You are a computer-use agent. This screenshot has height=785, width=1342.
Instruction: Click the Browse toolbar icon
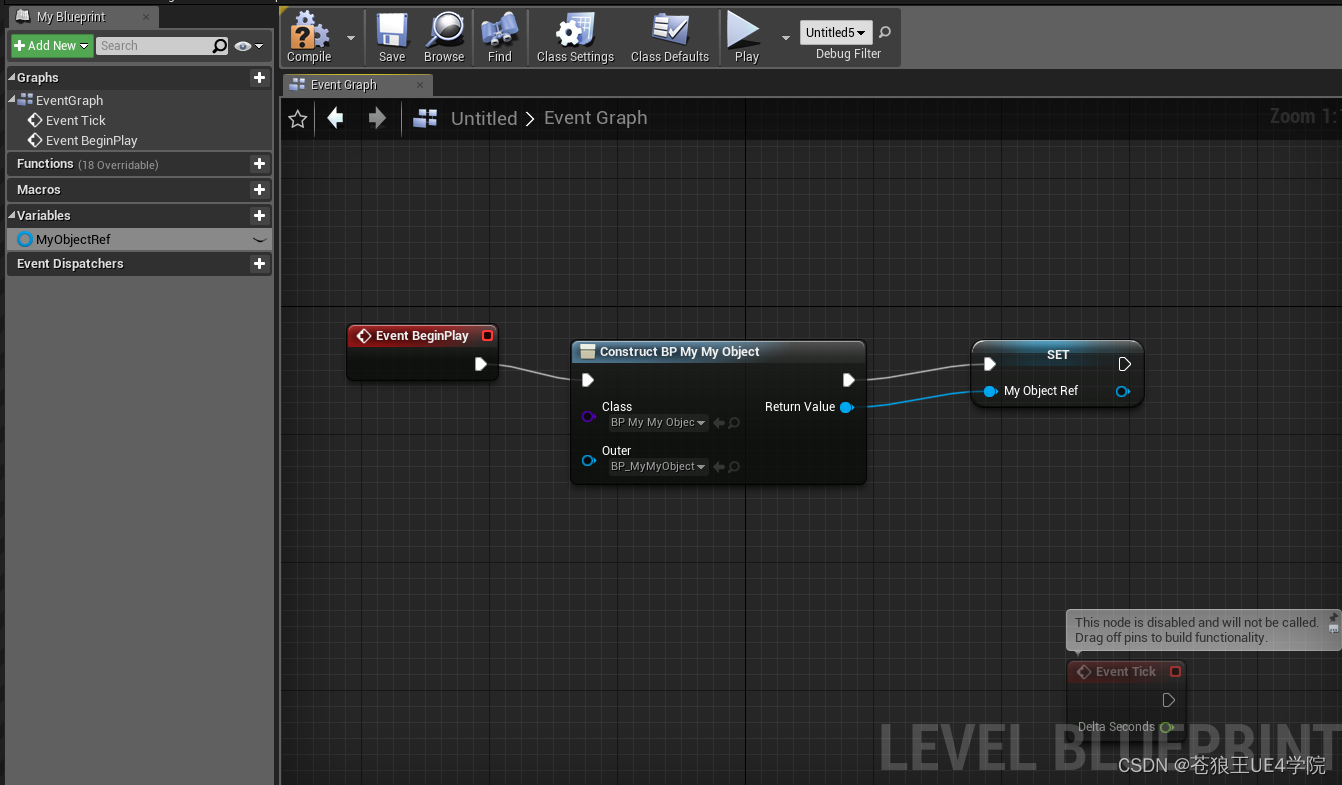(x=444, y=38)
